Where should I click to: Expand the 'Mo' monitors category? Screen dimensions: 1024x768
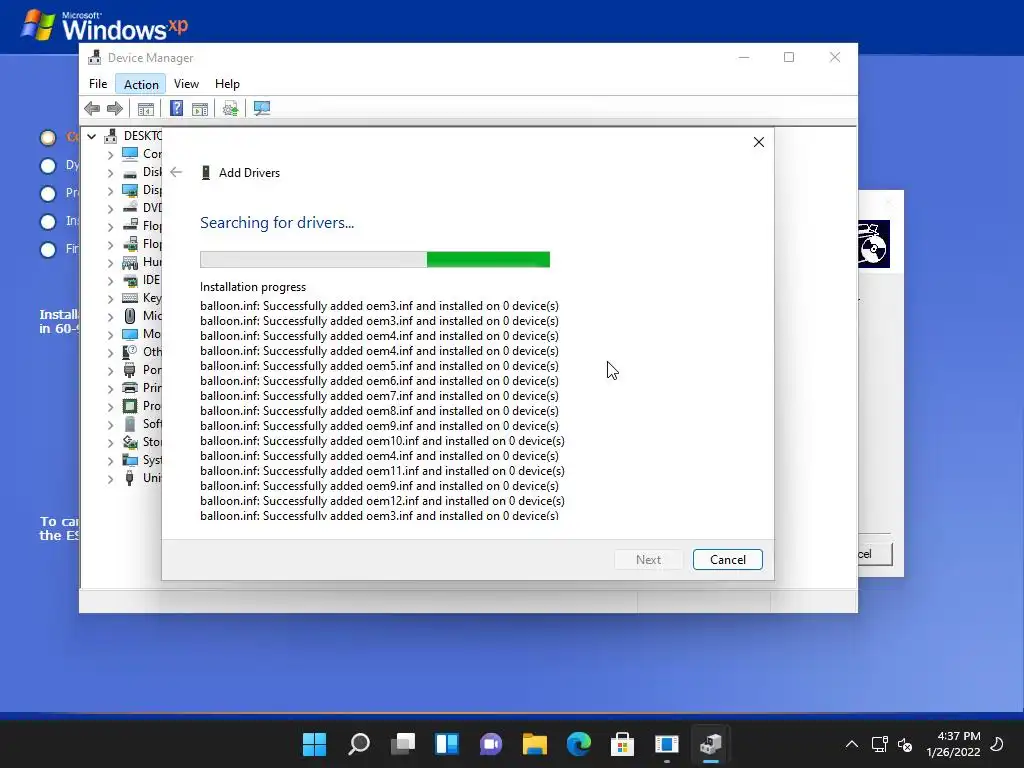click(110, 335)
